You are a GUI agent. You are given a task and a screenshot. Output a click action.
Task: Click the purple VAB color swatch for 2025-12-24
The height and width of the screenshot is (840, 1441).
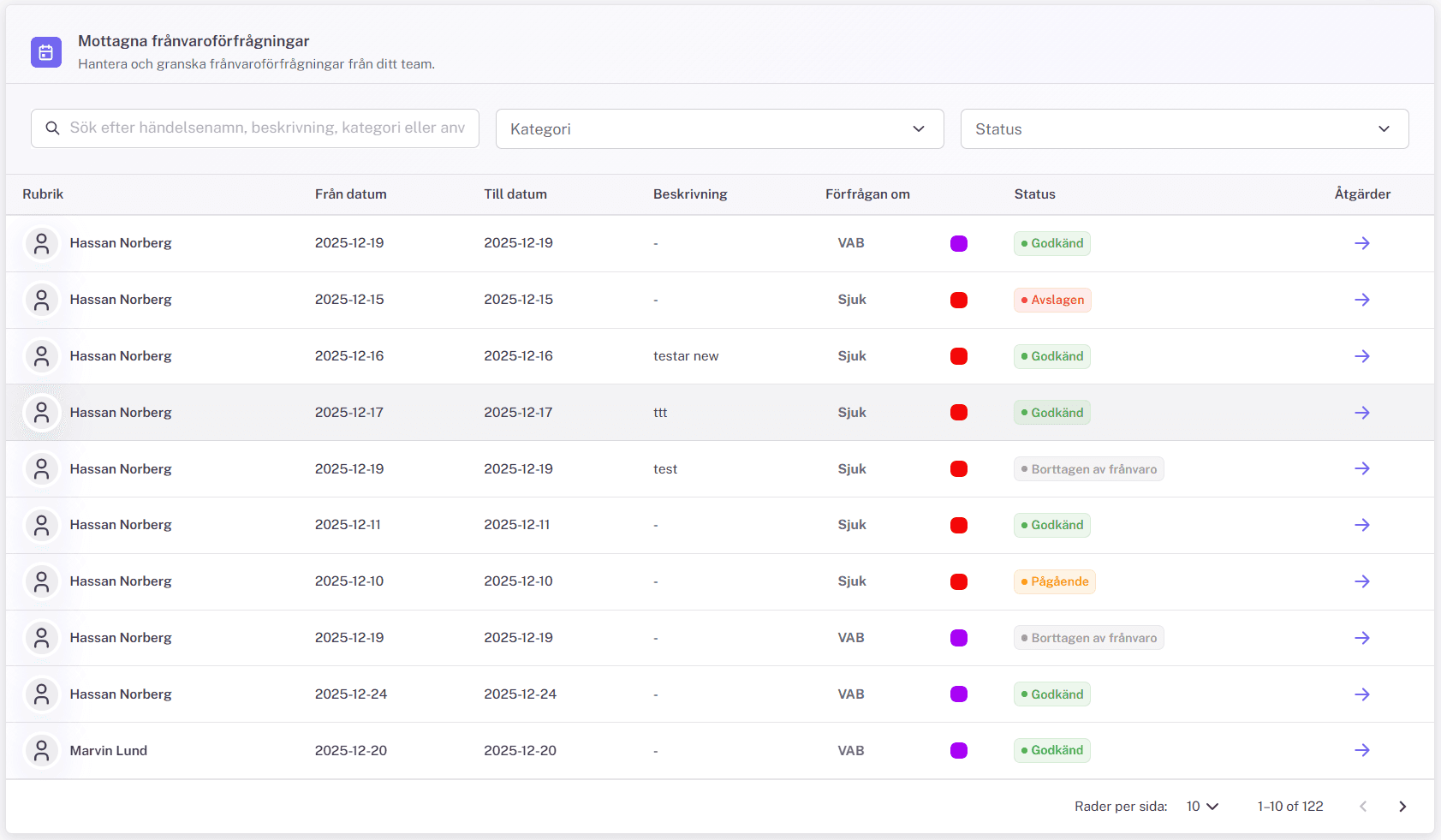(959, 694)
